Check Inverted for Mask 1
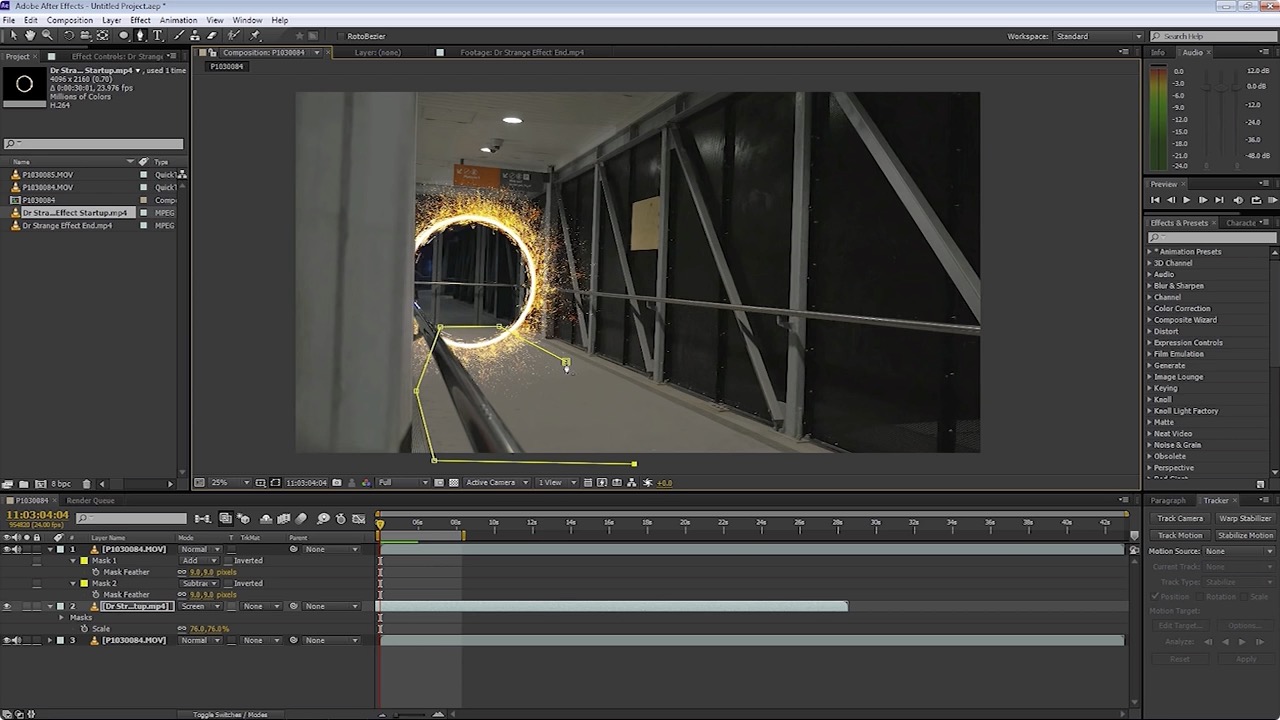Screen dimensions: 1280x720 pyautogui.click(x=227, y=561)
